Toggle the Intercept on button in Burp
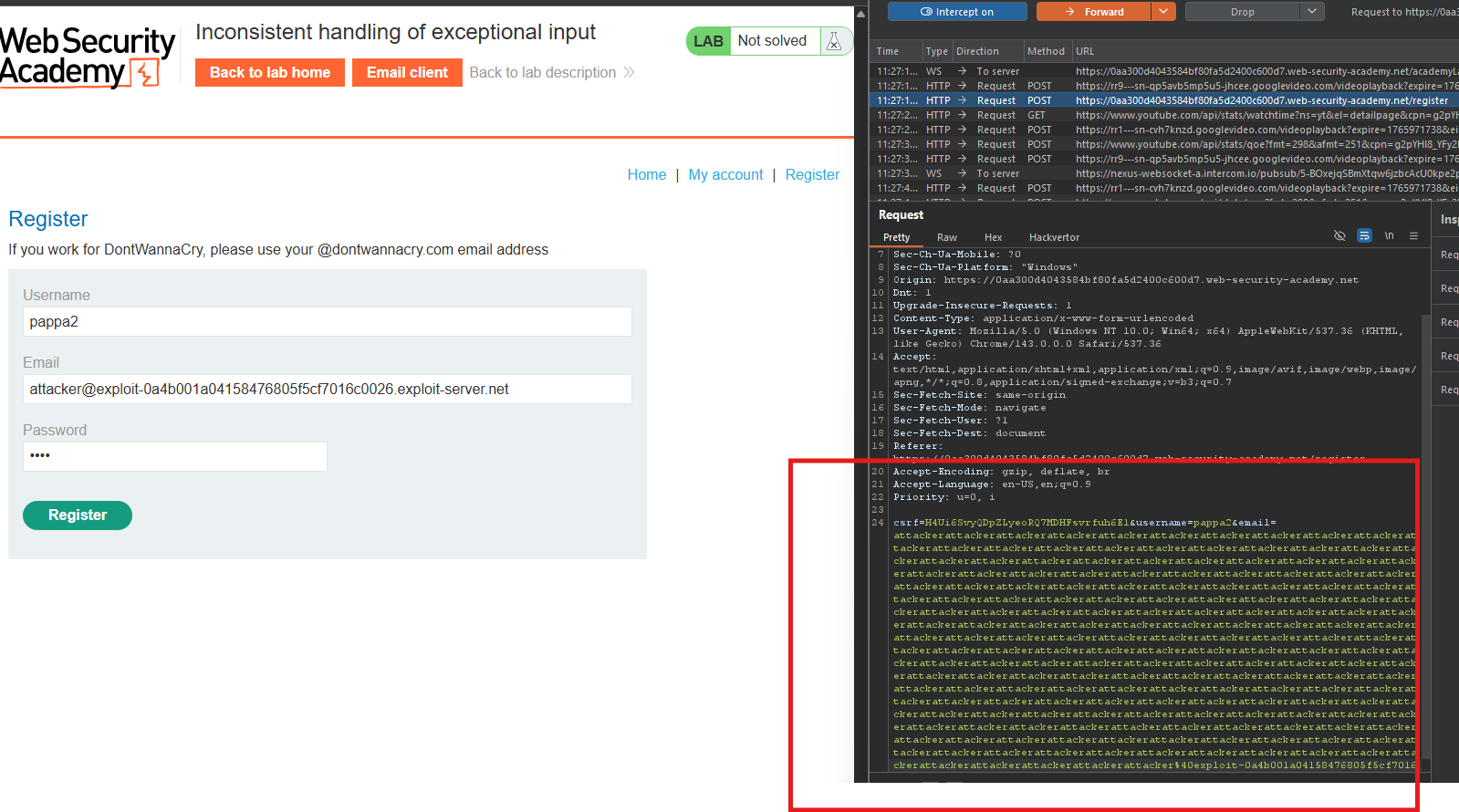This screenshot has height=812, width=1459. click(x=957, y=12)
